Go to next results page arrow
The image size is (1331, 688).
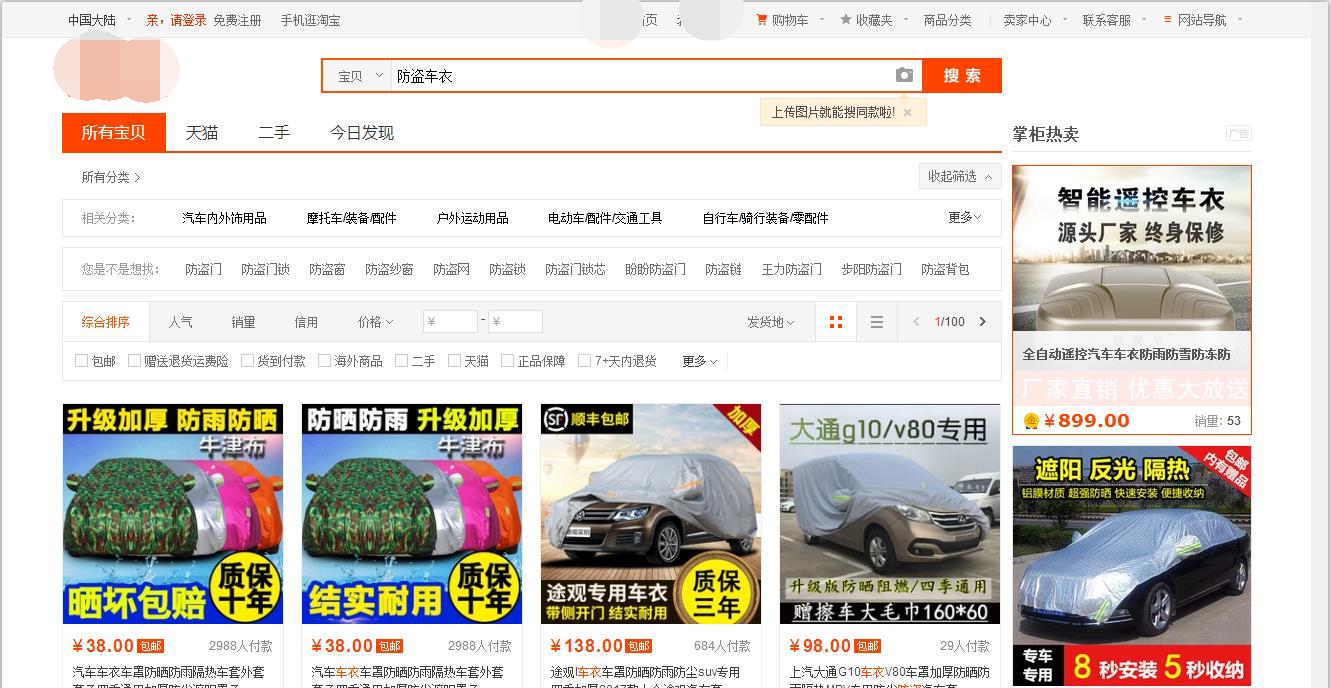pyautogui.click(x=982, y=321)
